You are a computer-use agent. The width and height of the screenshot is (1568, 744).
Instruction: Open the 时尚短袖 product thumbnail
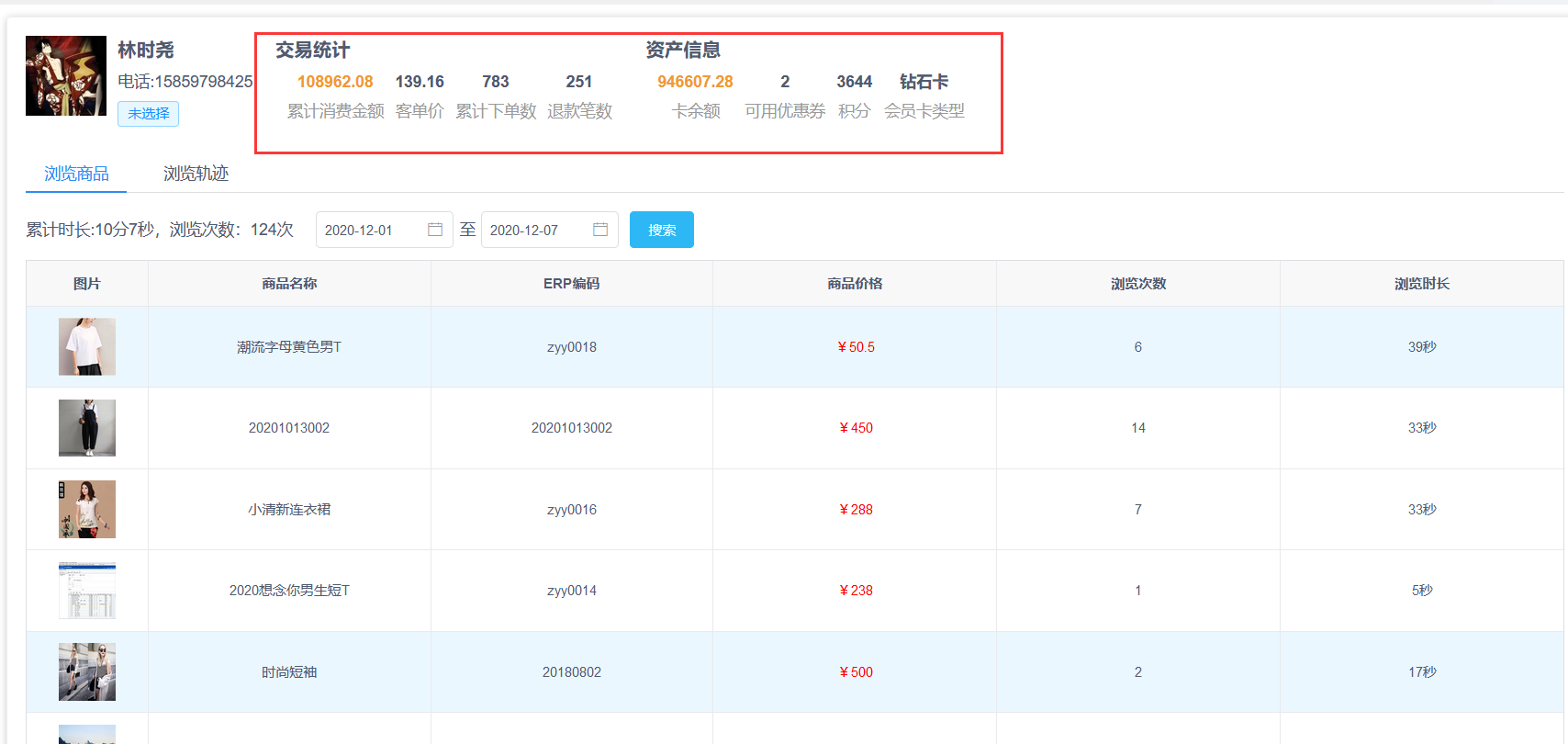(87, 671)
